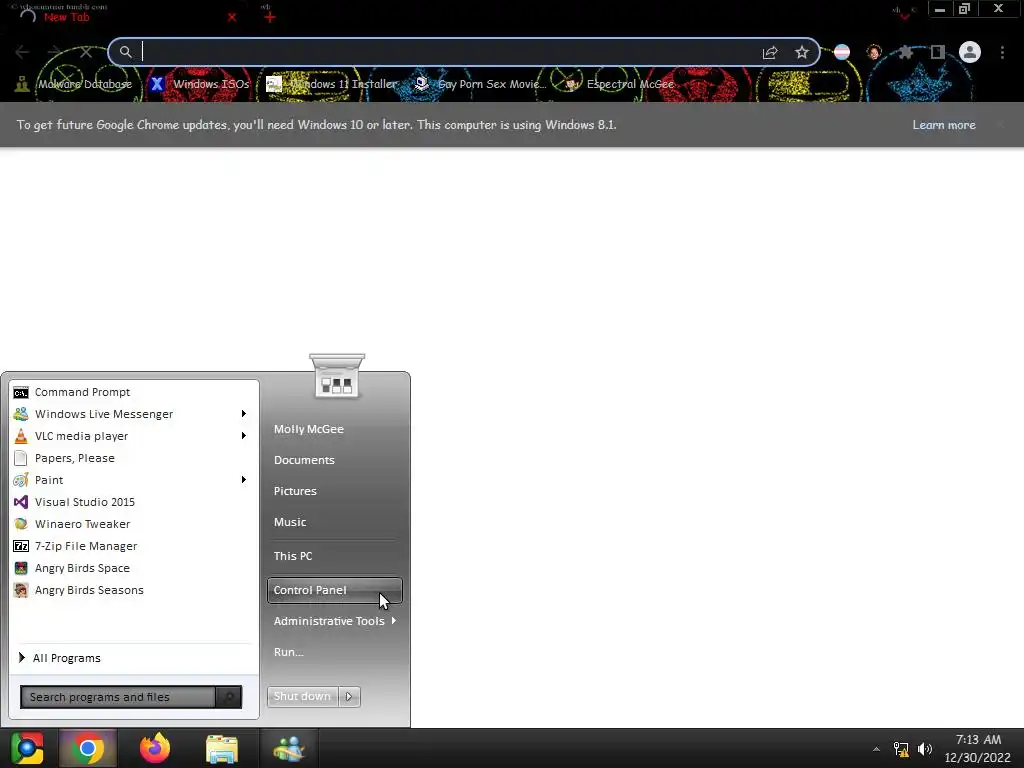Click the Start menu search magnifier button
This screenshot has width=1024, height=768.
pyautogui.click(x=229, y=697)
